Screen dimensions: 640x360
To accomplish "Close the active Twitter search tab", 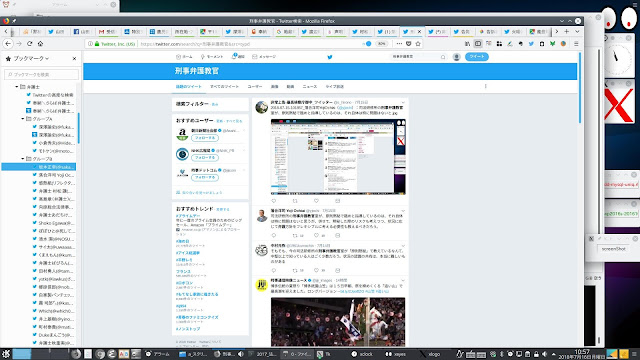I will tap(419, 31).
